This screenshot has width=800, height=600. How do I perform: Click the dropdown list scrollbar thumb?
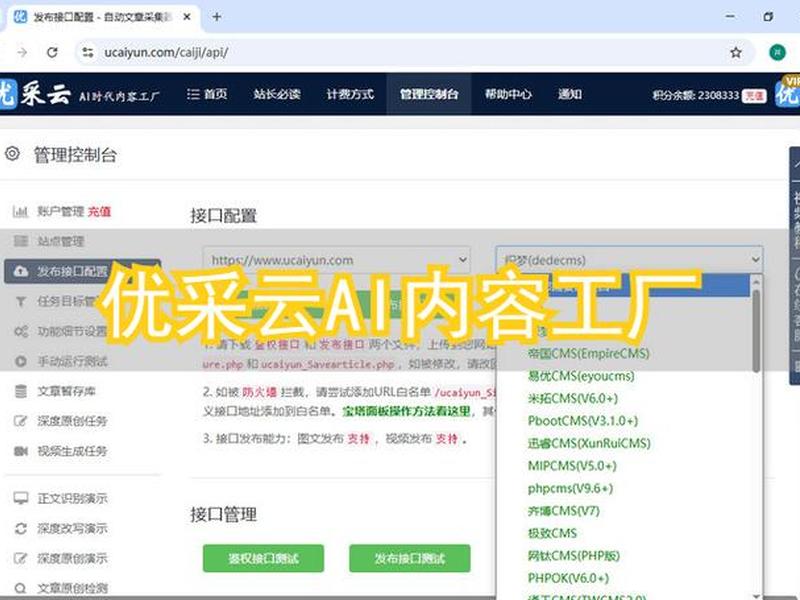756,331
